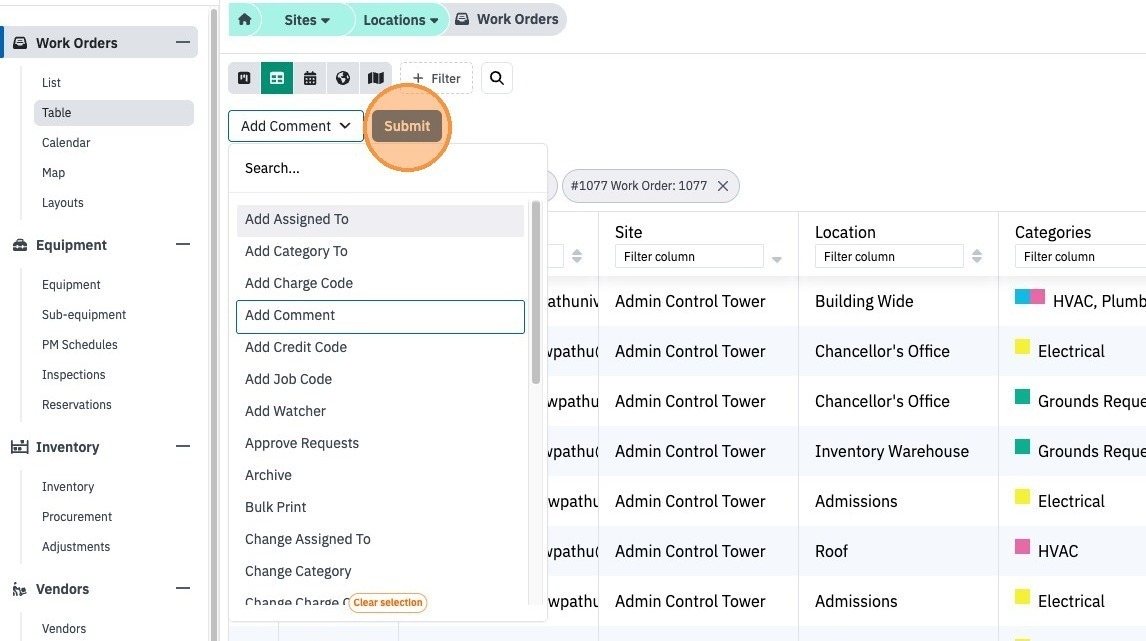Choose Add Charge Code action
The image size is (1146, 641).
pyautogui.click(x=380, y=284)
